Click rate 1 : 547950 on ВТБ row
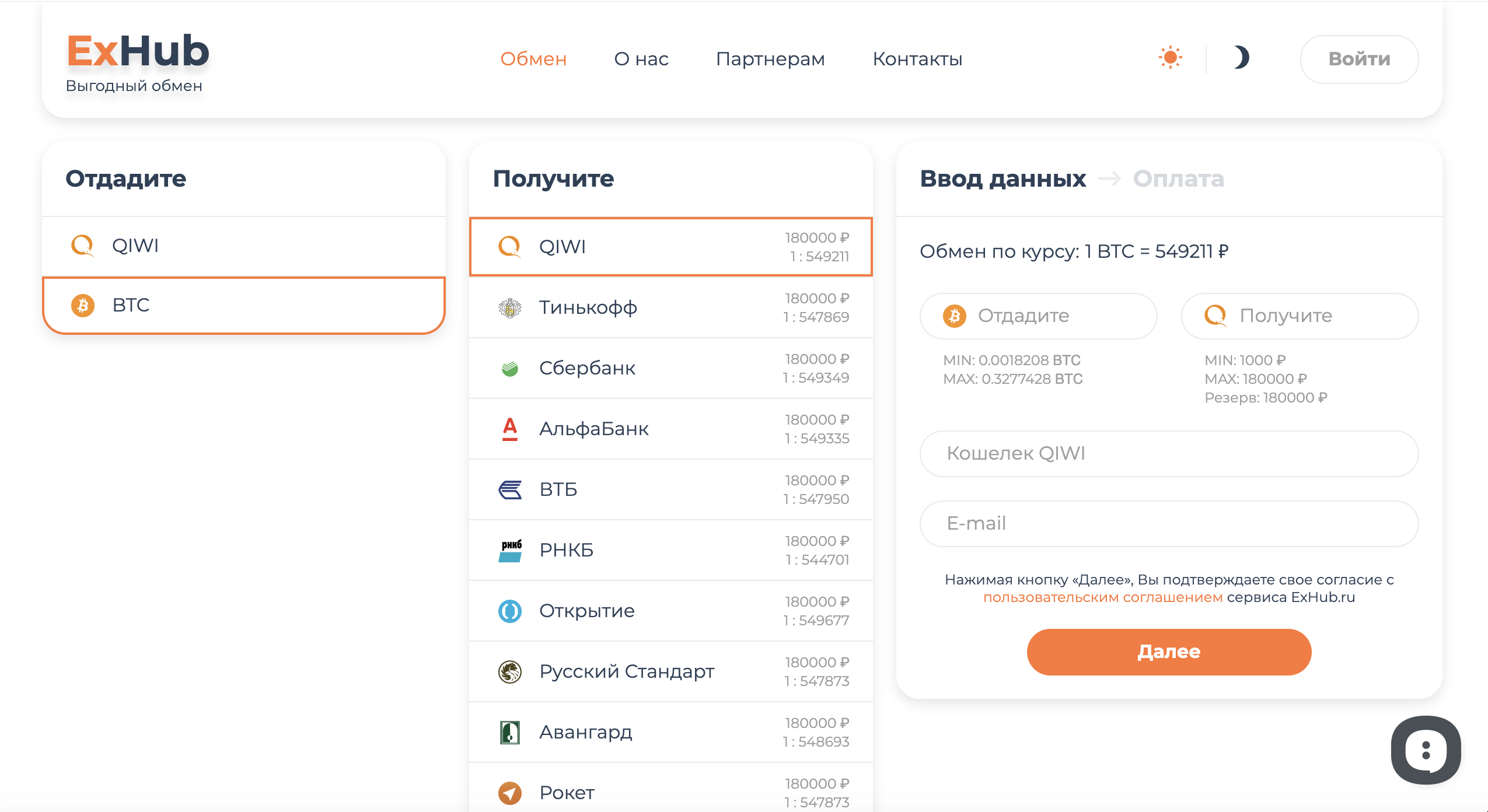The width and height of the screenshot is (1488, 812). [816, 499]
